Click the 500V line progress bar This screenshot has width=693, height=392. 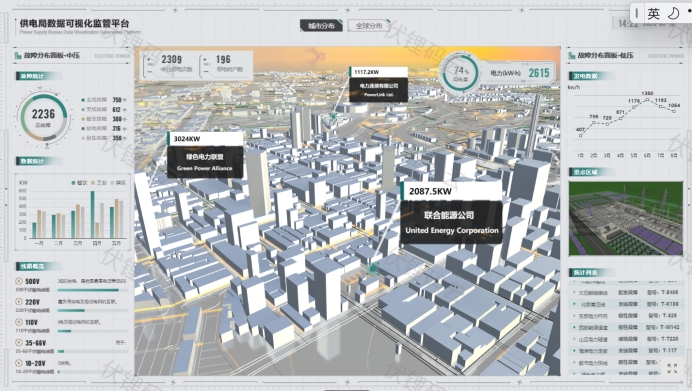tap(92, 290)
